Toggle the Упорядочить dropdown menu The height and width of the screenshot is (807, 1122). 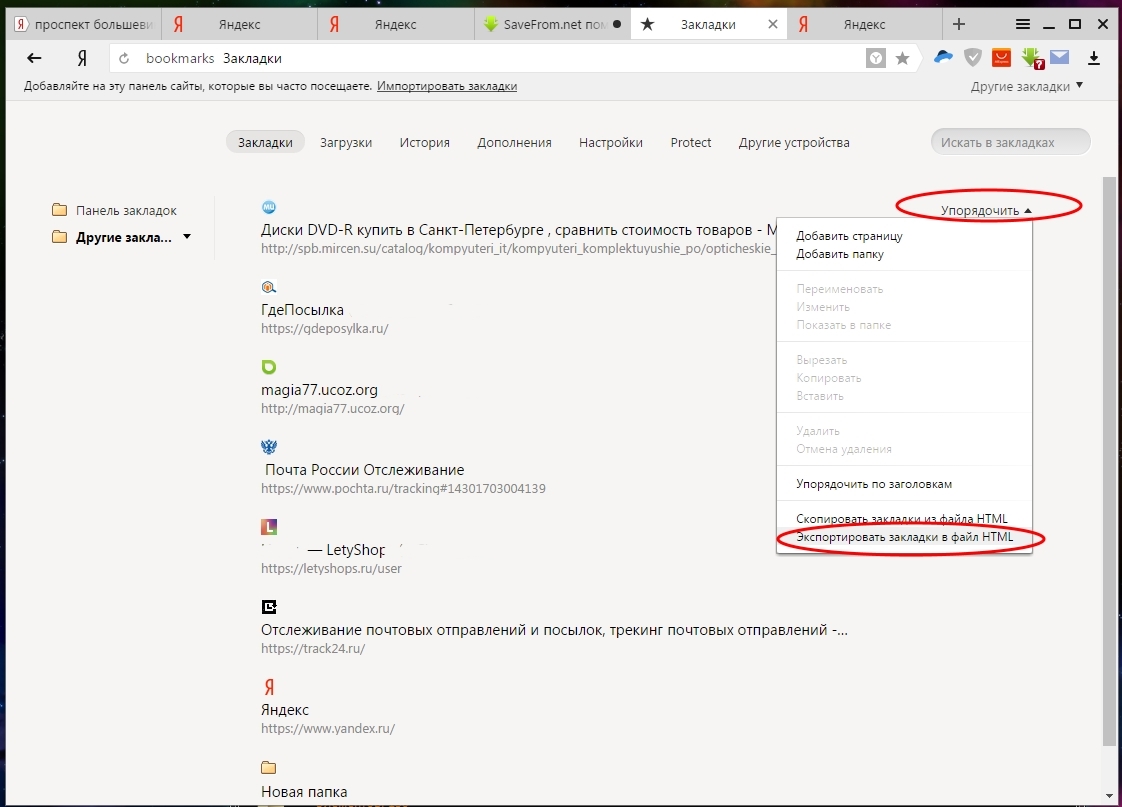point(987,210)
